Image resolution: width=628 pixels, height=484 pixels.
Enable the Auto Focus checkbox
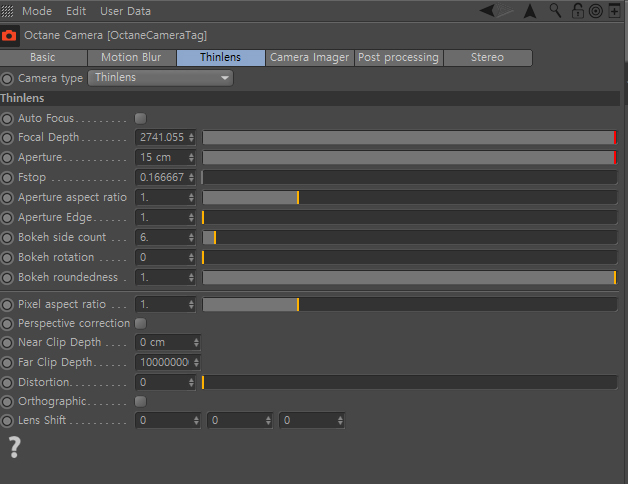pyautogui.click(x=140, y=118)
